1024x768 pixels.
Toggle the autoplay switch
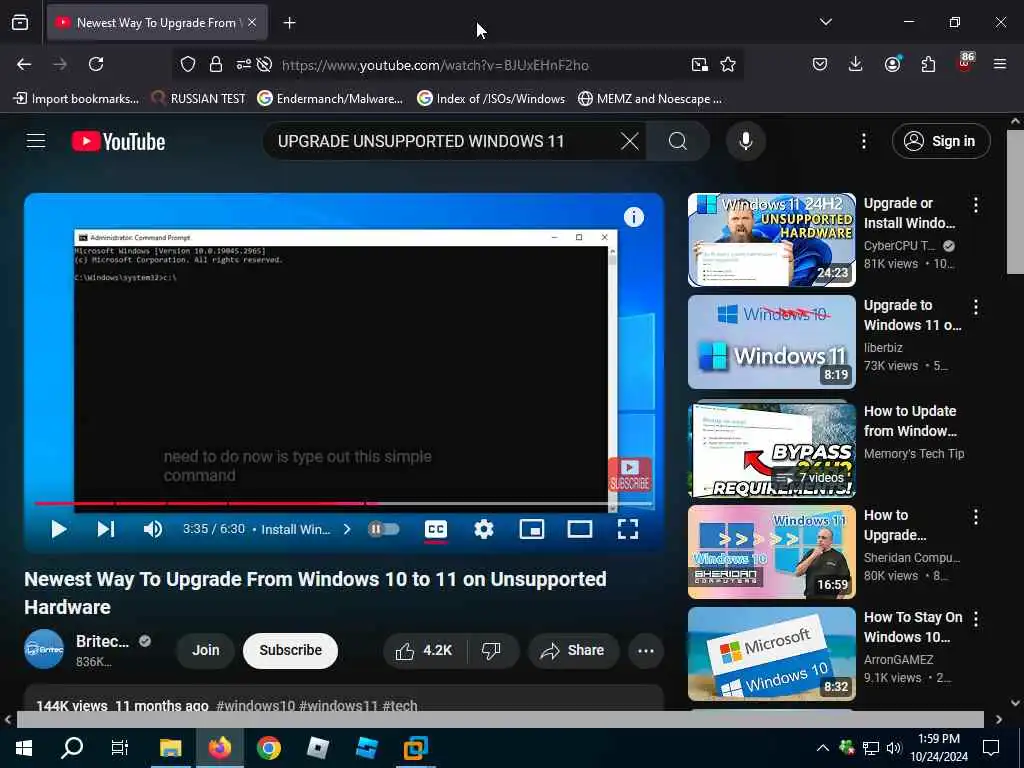tap(384, 529)
